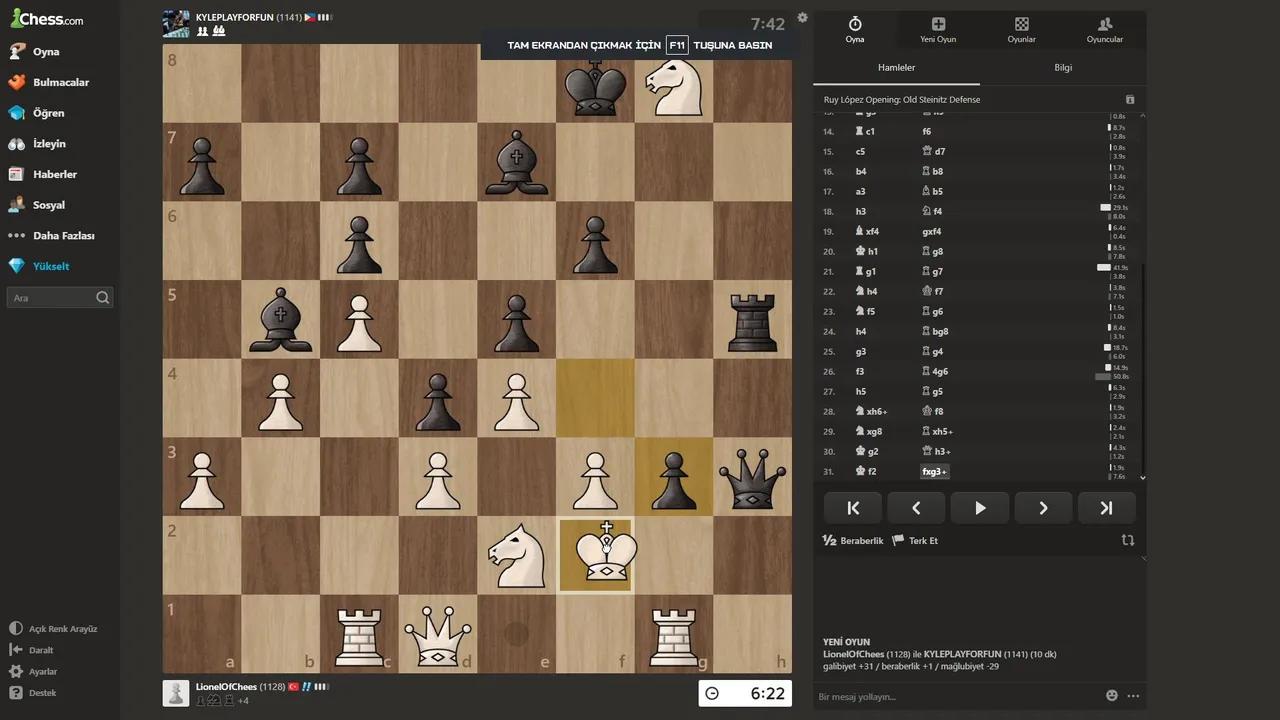
Task: Offer a draw with Beraberlik
Action: click(x=852, y=541)
